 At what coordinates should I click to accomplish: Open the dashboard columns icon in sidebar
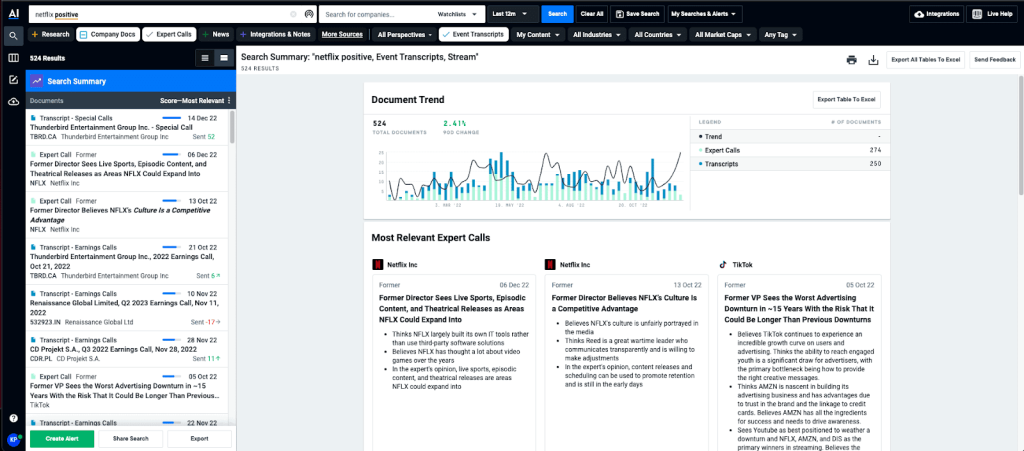coord(13,58)
